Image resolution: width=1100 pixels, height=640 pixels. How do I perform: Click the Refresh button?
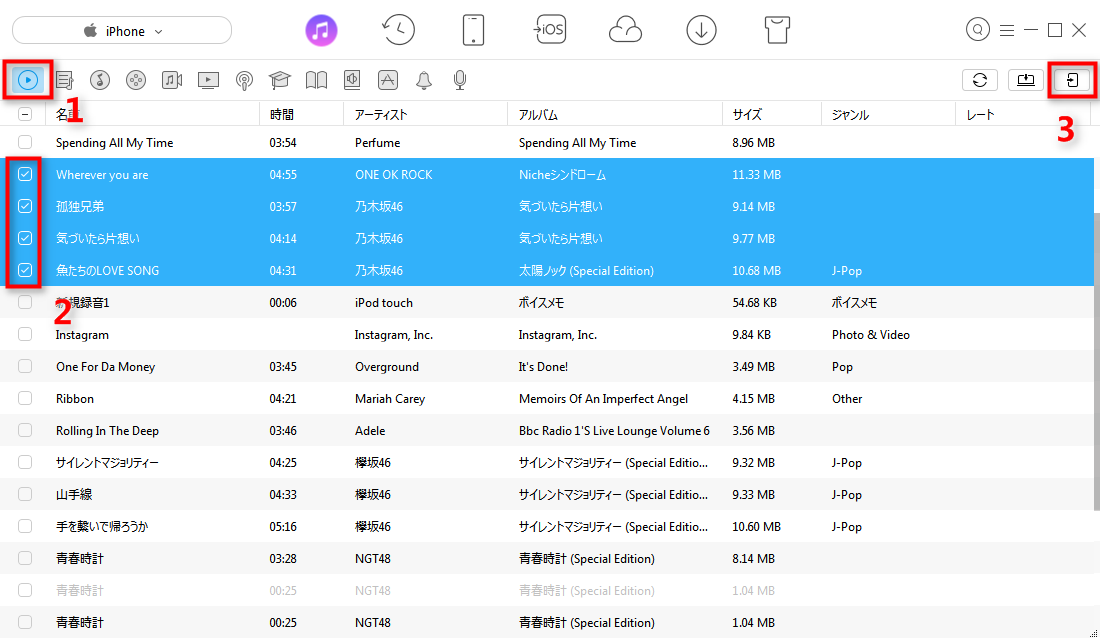(980, 80)
